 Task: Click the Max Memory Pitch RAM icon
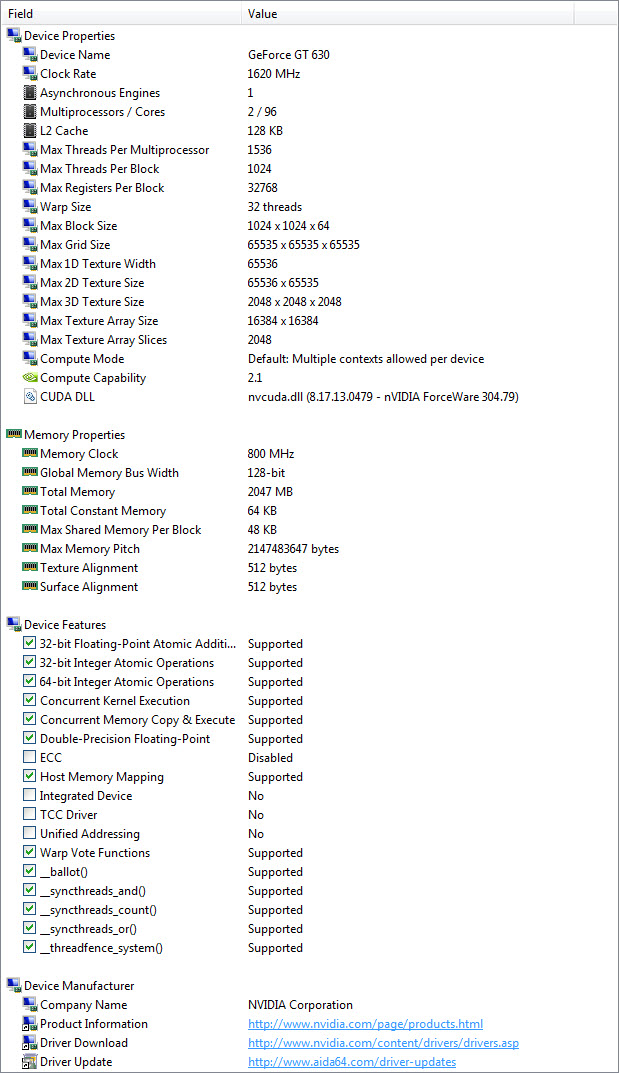coord(29,548)
